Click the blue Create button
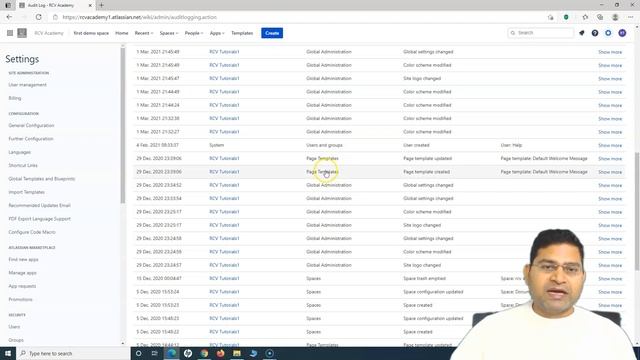Screen dimensions: 640x360 click(272, 33)
